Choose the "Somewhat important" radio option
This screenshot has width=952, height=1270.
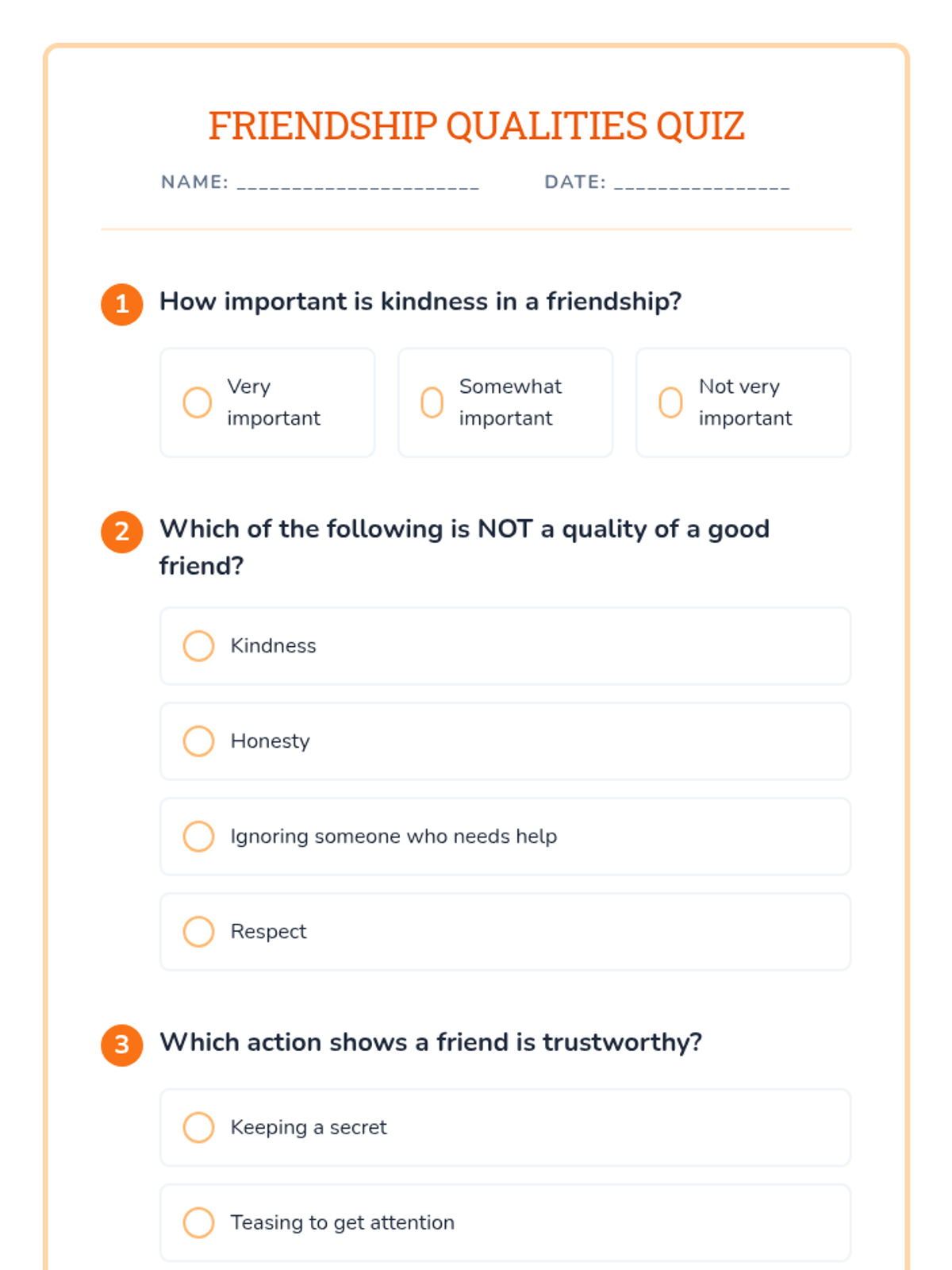tap(432, 402)
